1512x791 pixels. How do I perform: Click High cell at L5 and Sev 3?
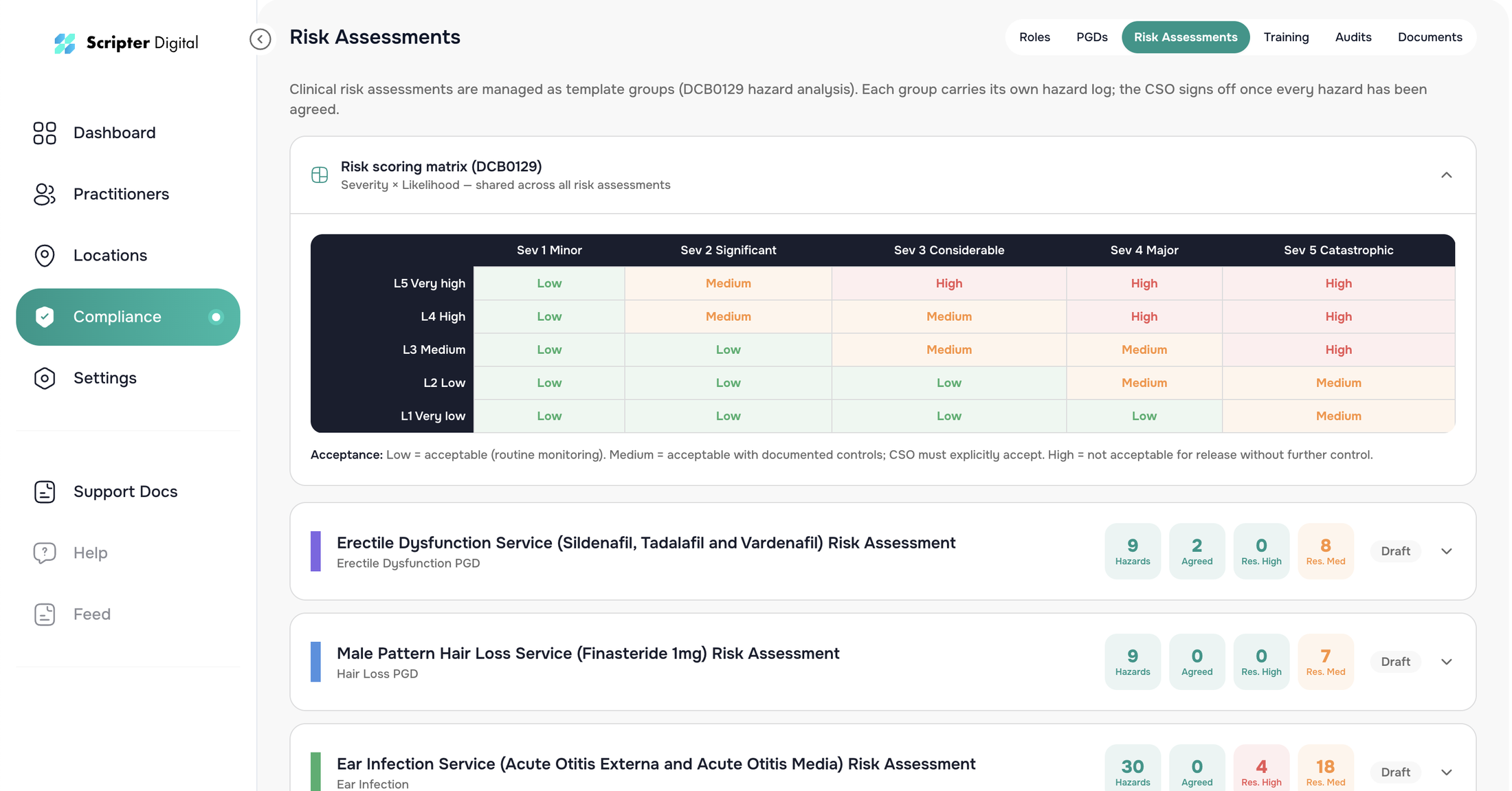pyautogui.click(x=948, y=283)
